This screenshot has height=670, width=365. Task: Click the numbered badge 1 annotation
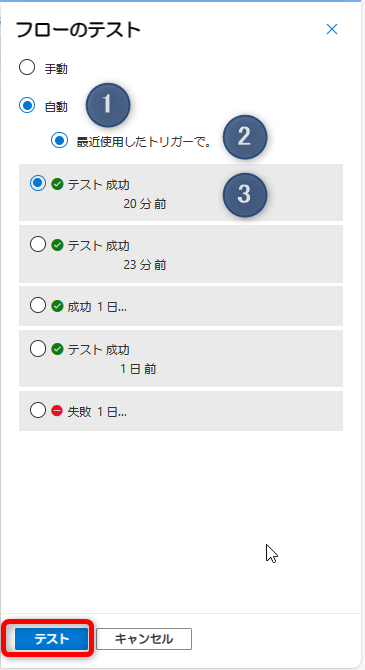[x=108, y=105]
